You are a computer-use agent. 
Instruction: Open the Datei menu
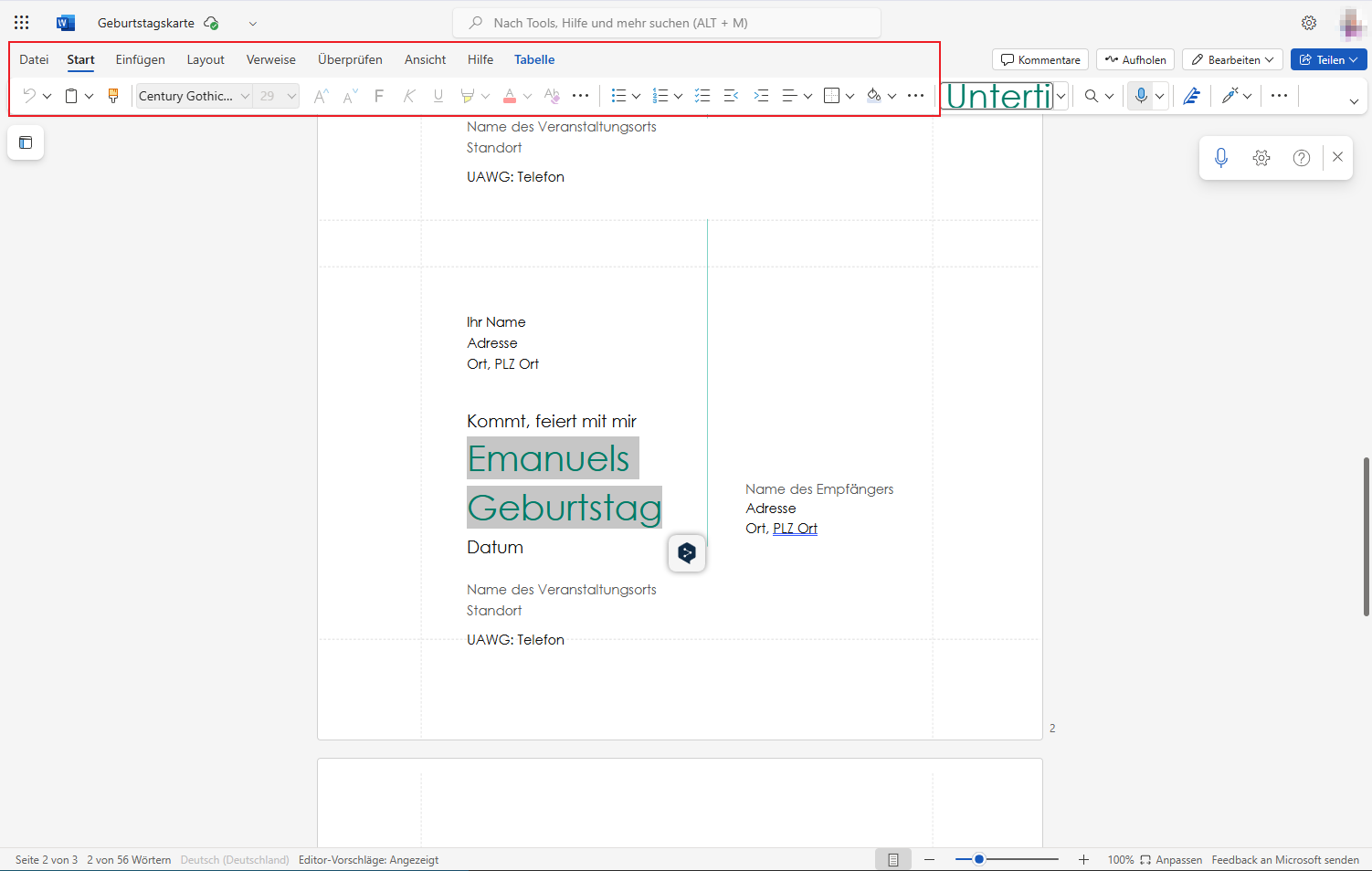(x=34, y=59)
